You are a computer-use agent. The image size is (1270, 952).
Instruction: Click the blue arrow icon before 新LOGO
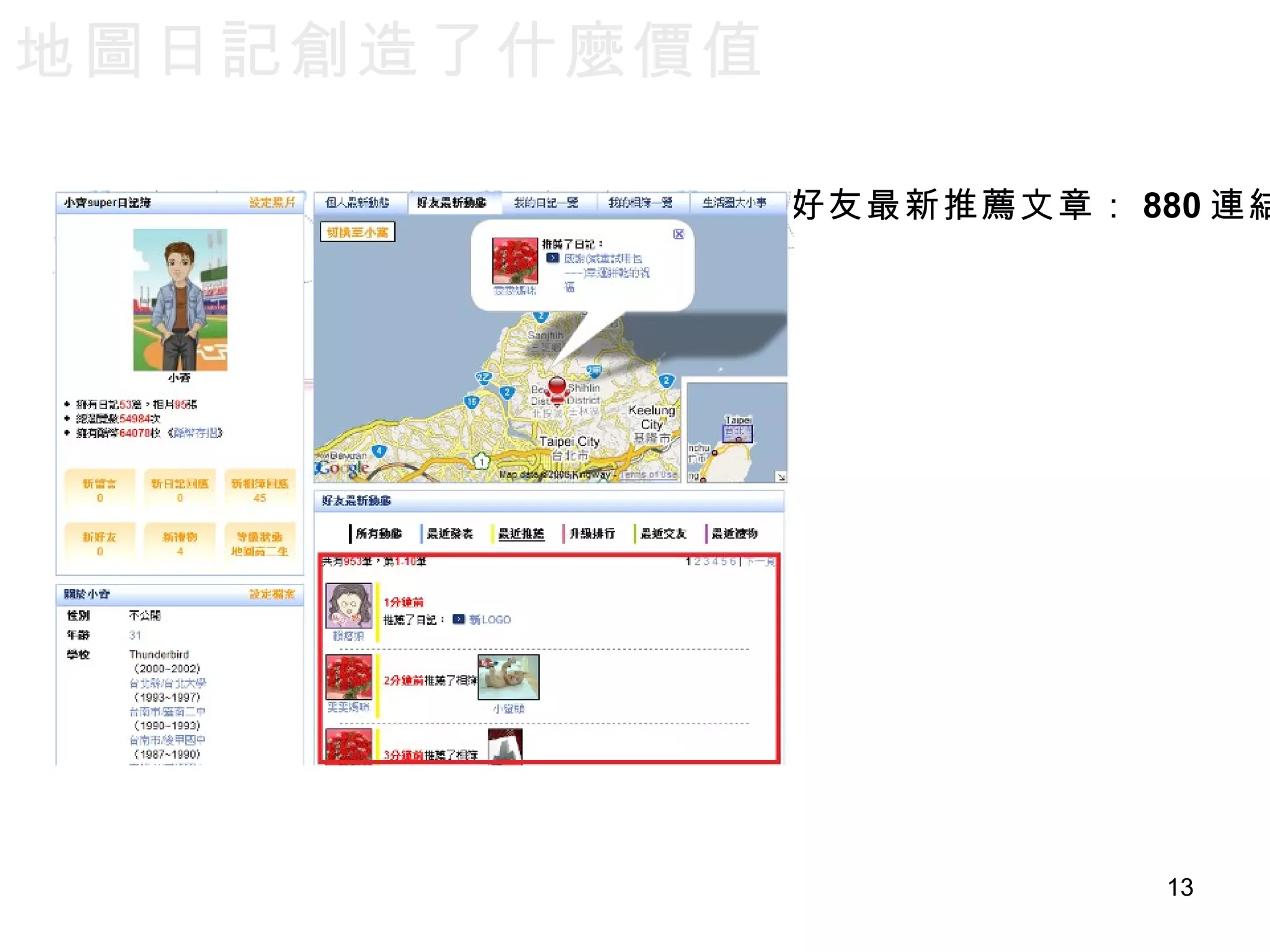click(x=458, y=619)
